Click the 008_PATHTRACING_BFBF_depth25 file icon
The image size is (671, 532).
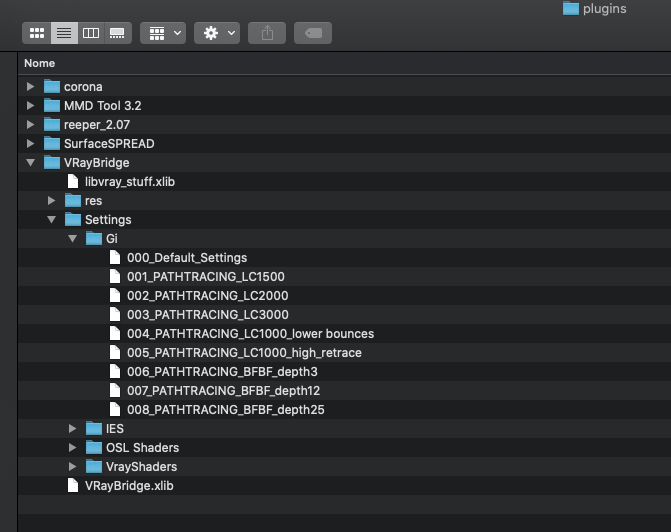(x=115, y=409)
